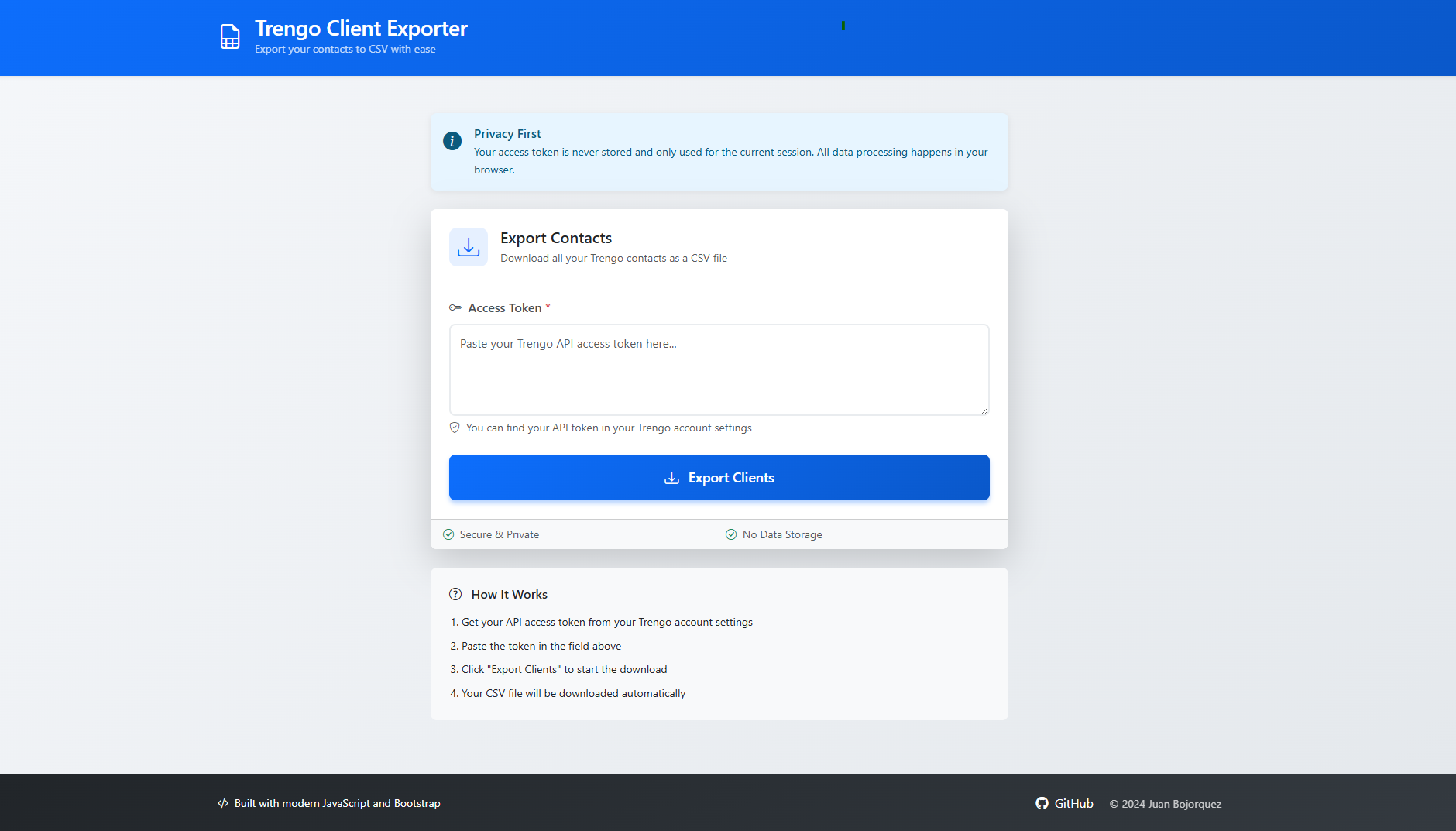Click the Privacy First info icon
1456x831 pixels.
(452, 141)
